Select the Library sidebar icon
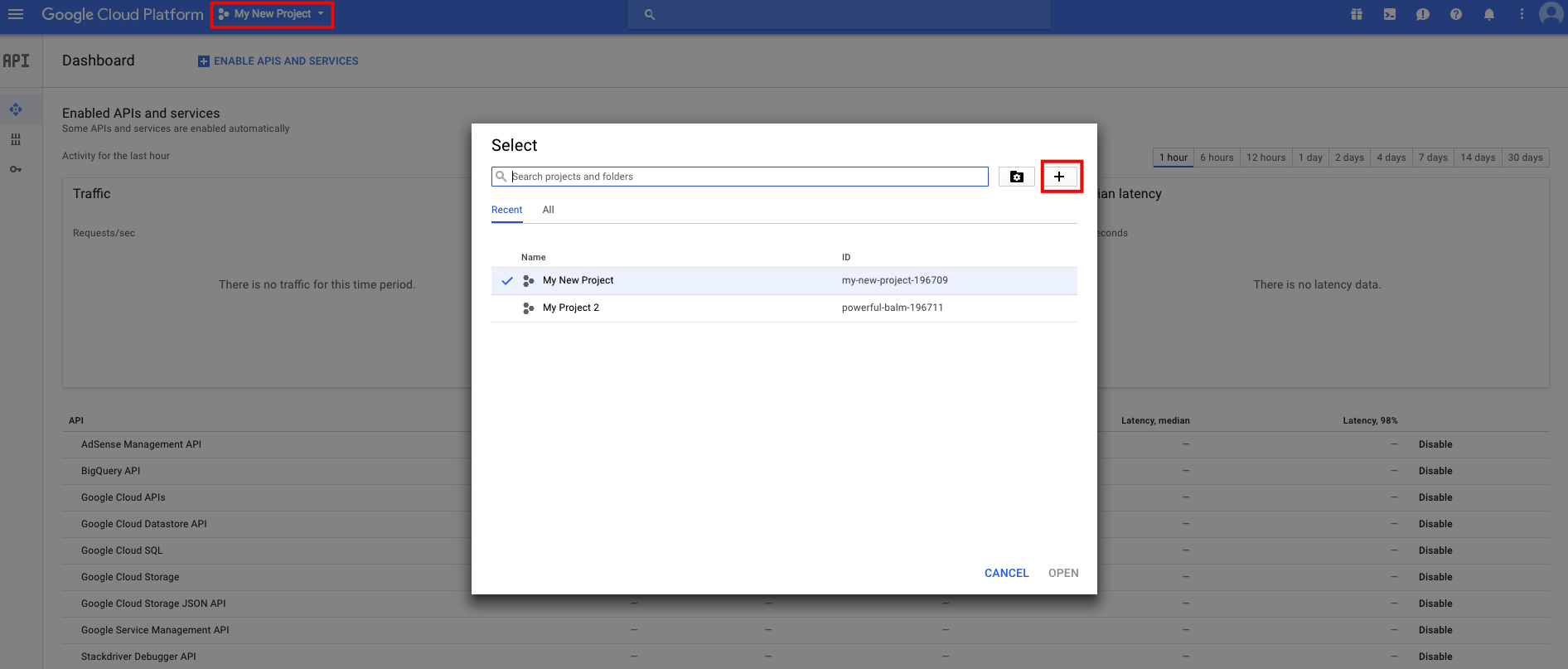 click(x=16, y=139)
